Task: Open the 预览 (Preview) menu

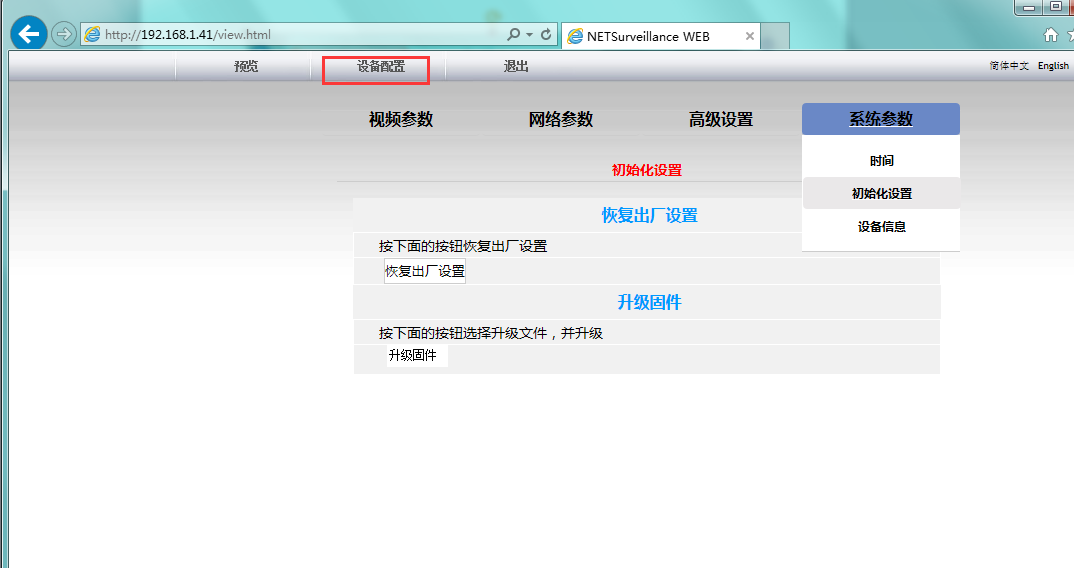Action: pos(245,66)
